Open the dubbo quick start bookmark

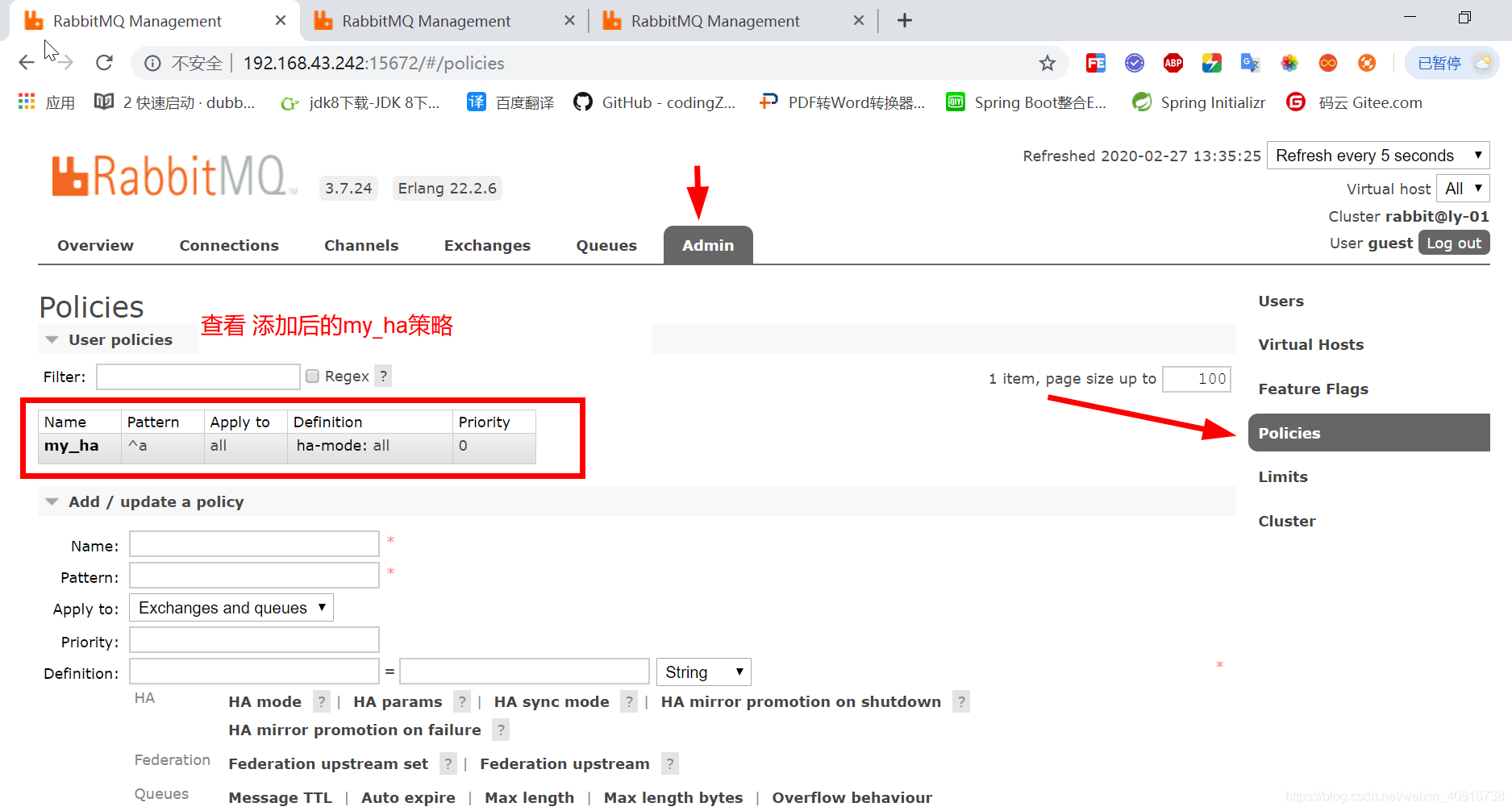175,102
